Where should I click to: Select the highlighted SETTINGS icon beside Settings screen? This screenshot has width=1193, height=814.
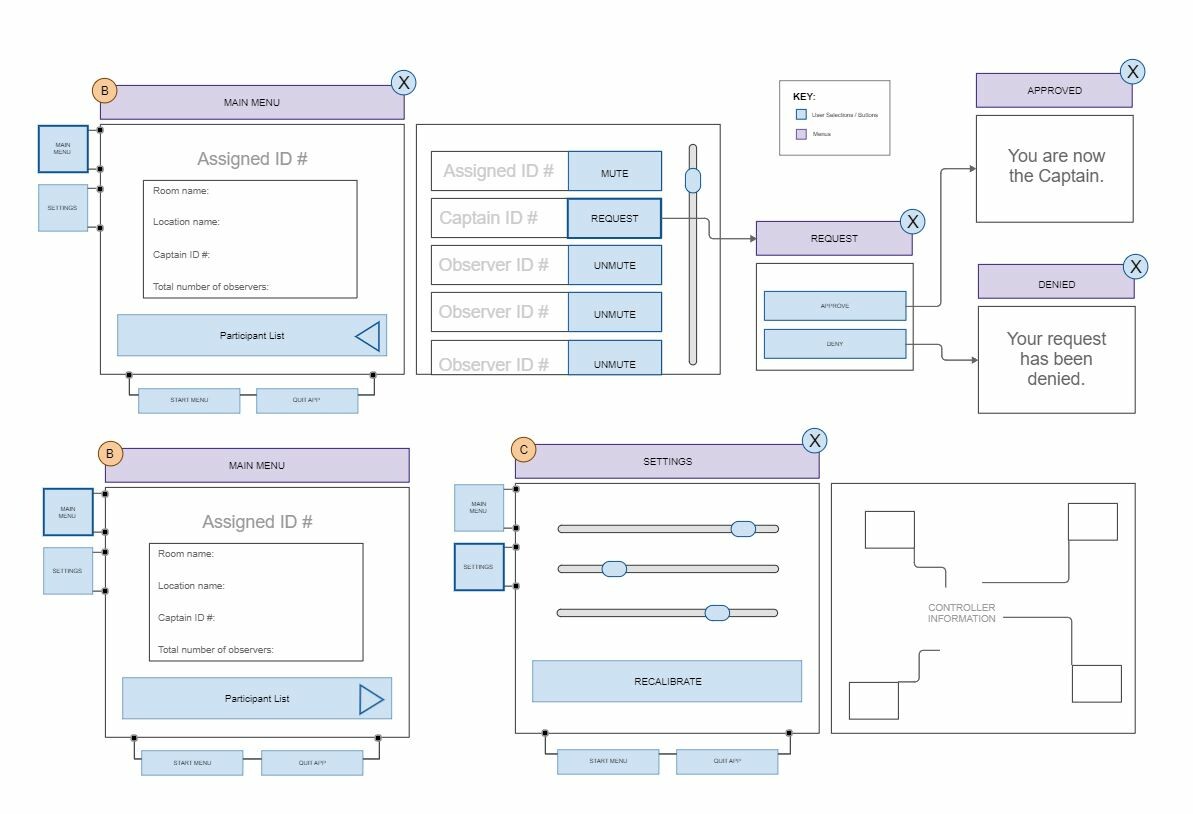click(478, 565)
